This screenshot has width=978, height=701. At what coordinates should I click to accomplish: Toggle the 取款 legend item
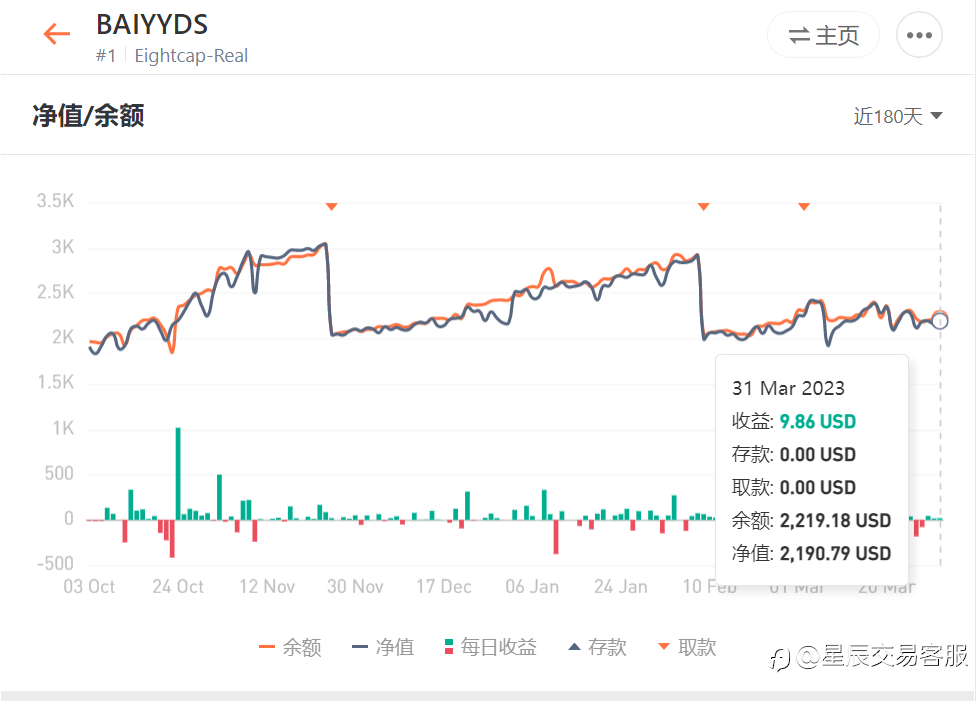(x=687, y=647)
